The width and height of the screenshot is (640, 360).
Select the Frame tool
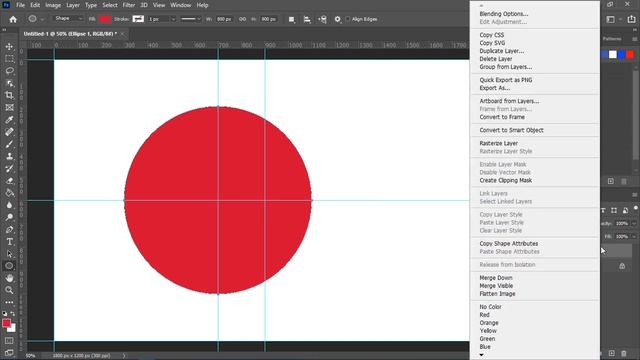pos(9,107)
